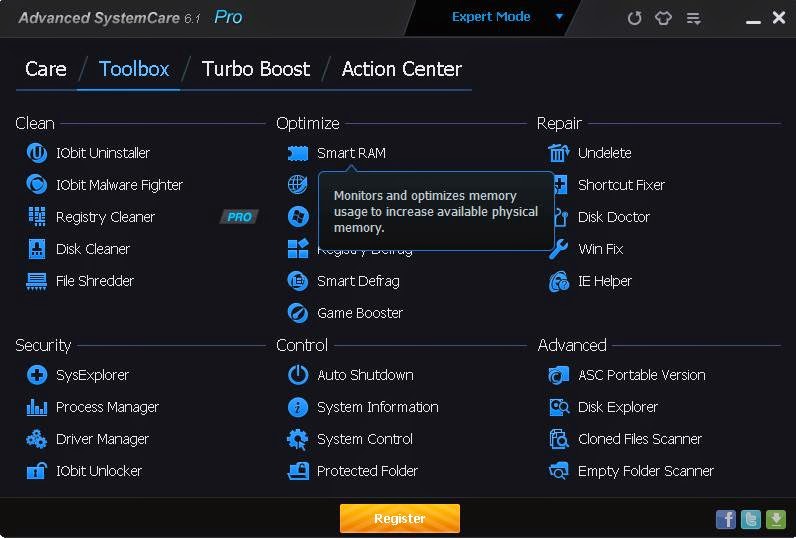Click the Process Manager chart icon
Image resolution: width=796 pixels, height=539 pixels.
(x=37, y=407)
